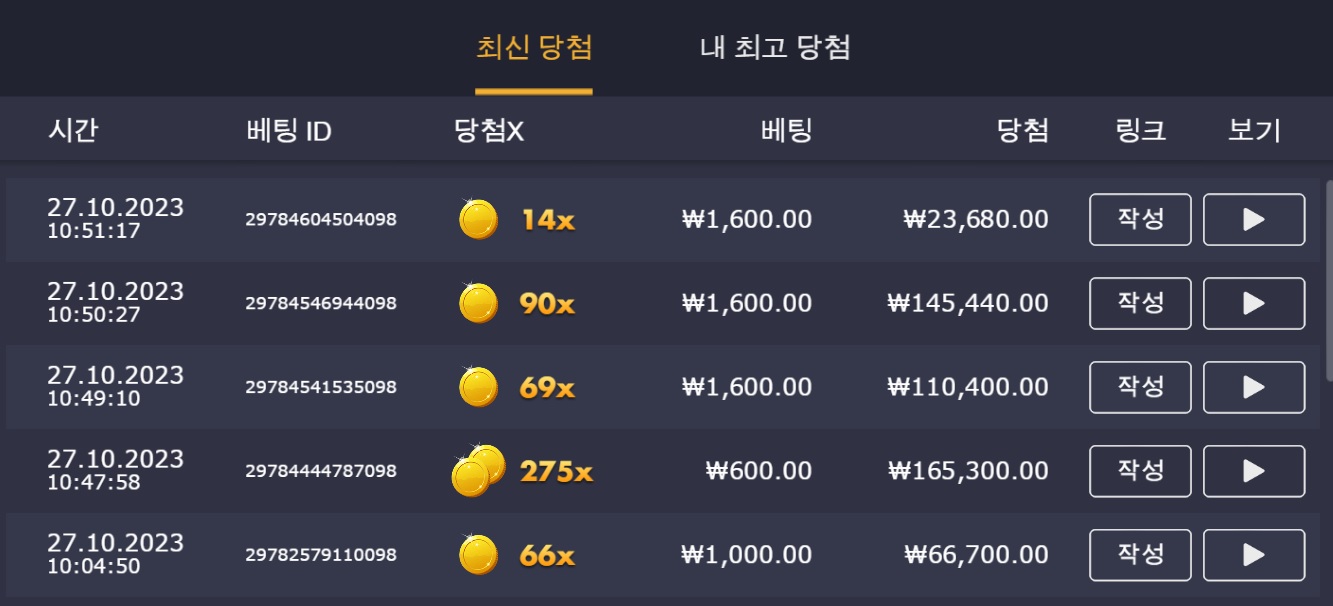This screenshot has width=1333, height=606.
Task: Switch to the 최신 당첨 tab
Action: (534, 48)
